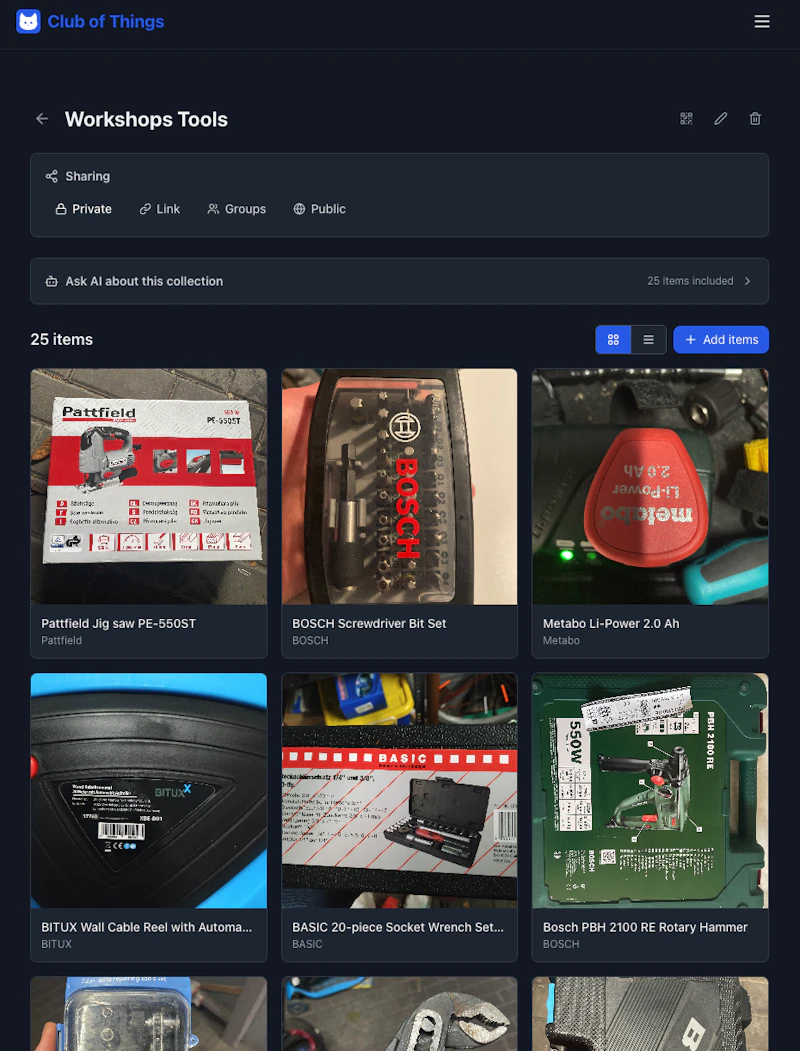Open Ask AI about this collection
Viewport: 800px width, 1051px height.
tap(399, 282)
